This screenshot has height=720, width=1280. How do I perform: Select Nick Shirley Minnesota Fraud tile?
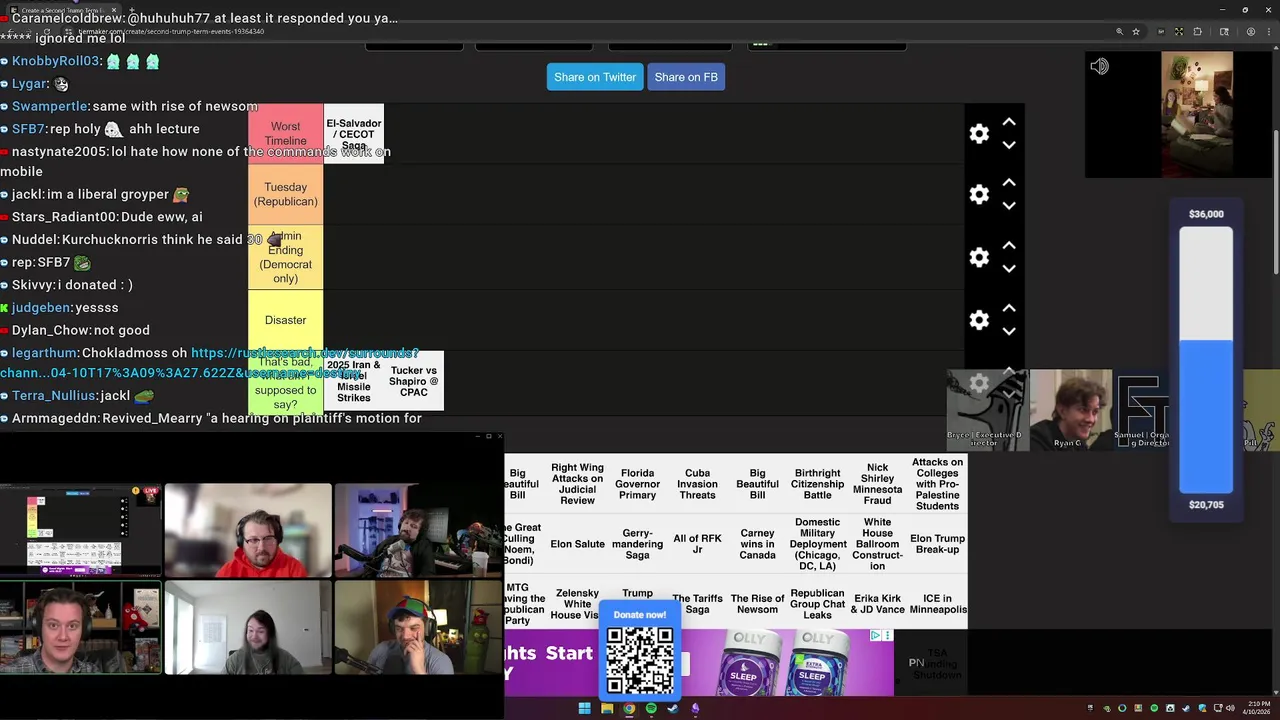pos(877,484)
